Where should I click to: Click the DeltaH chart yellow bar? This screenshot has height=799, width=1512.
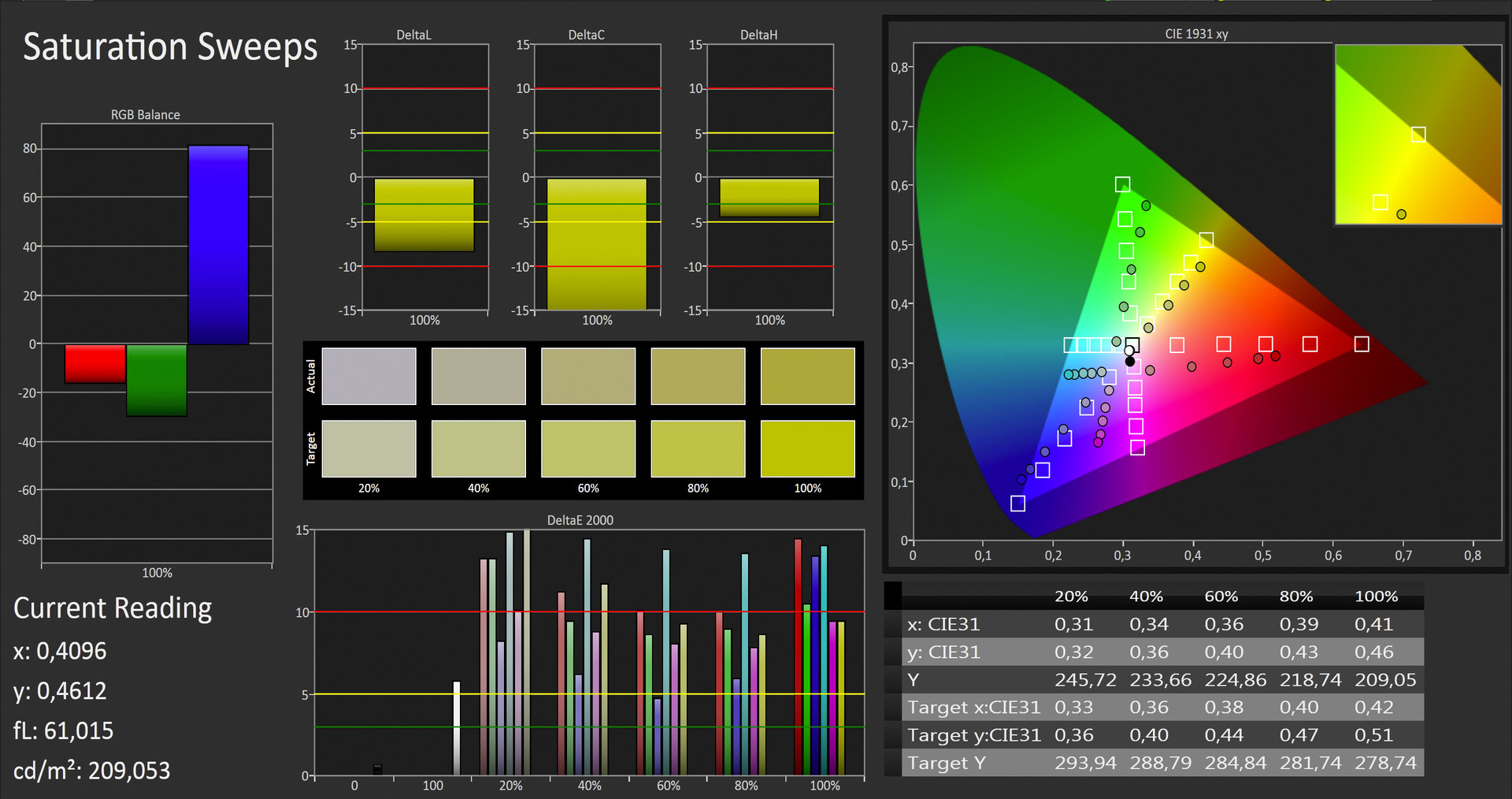click(x=769, y=198)
